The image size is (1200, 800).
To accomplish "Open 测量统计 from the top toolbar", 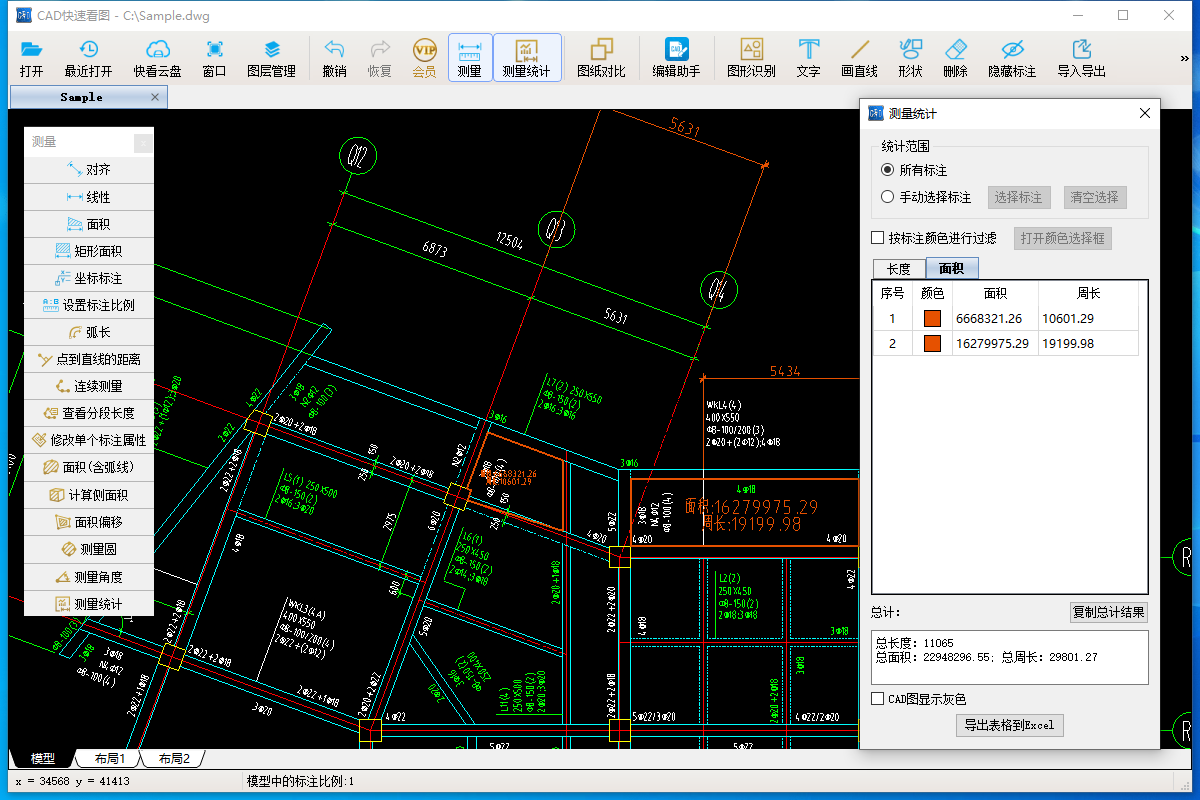I will 527,58.
